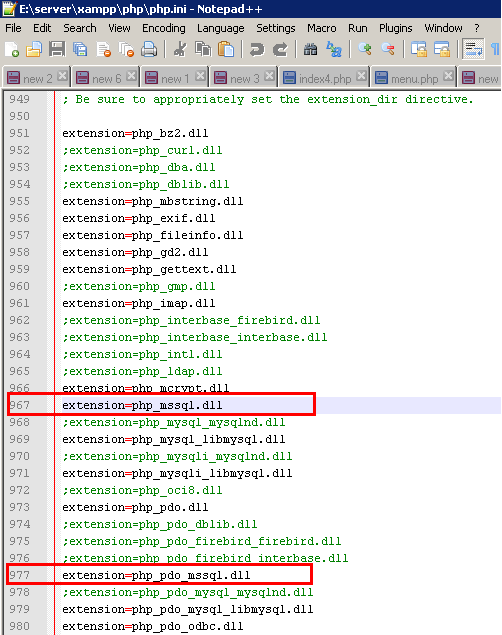Open the View menu
This screenshot has width=502, height=635.
coord(119,28)
